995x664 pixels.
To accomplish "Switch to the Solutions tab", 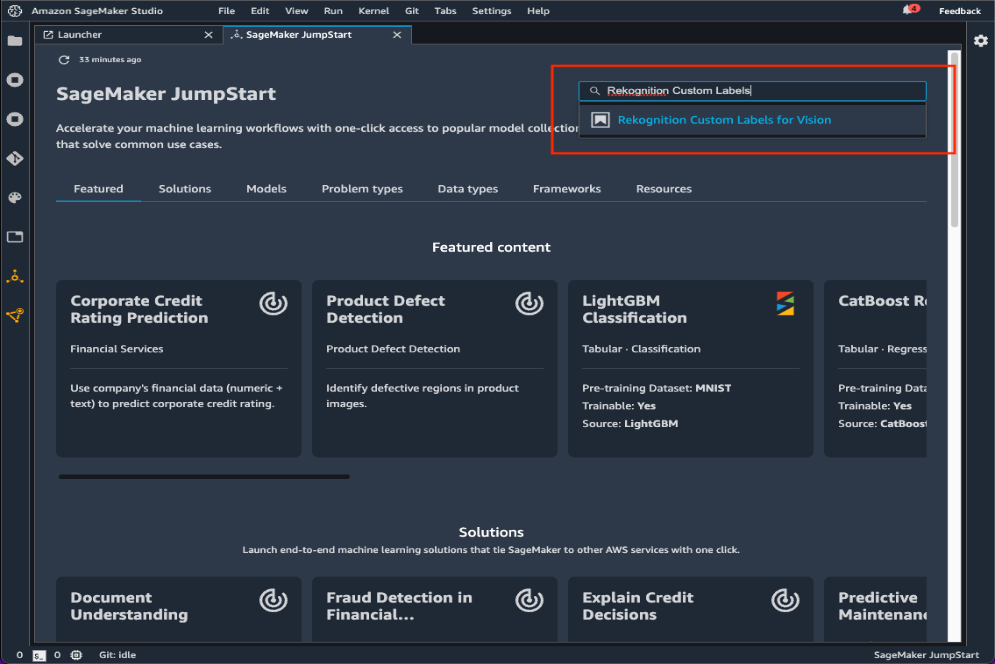I will (184, 188).
